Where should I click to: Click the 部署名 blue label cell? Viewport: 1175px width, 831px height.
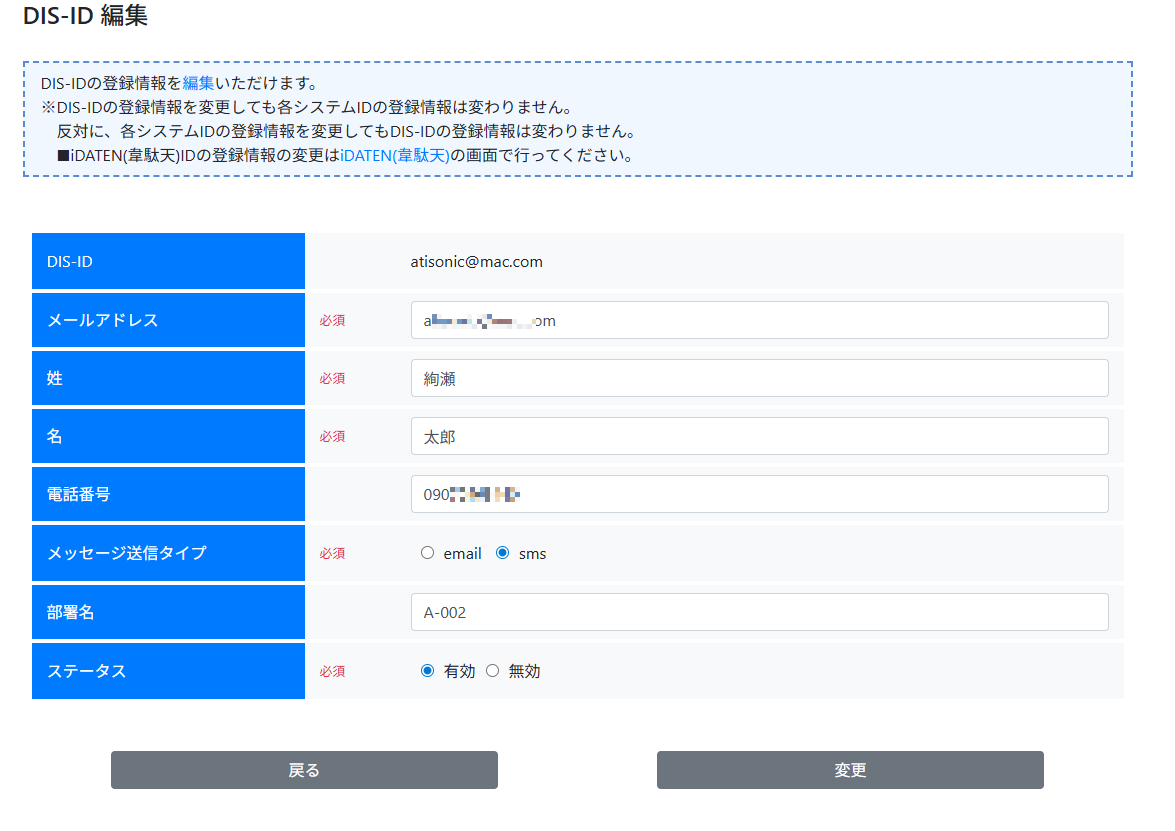(168, 612)
